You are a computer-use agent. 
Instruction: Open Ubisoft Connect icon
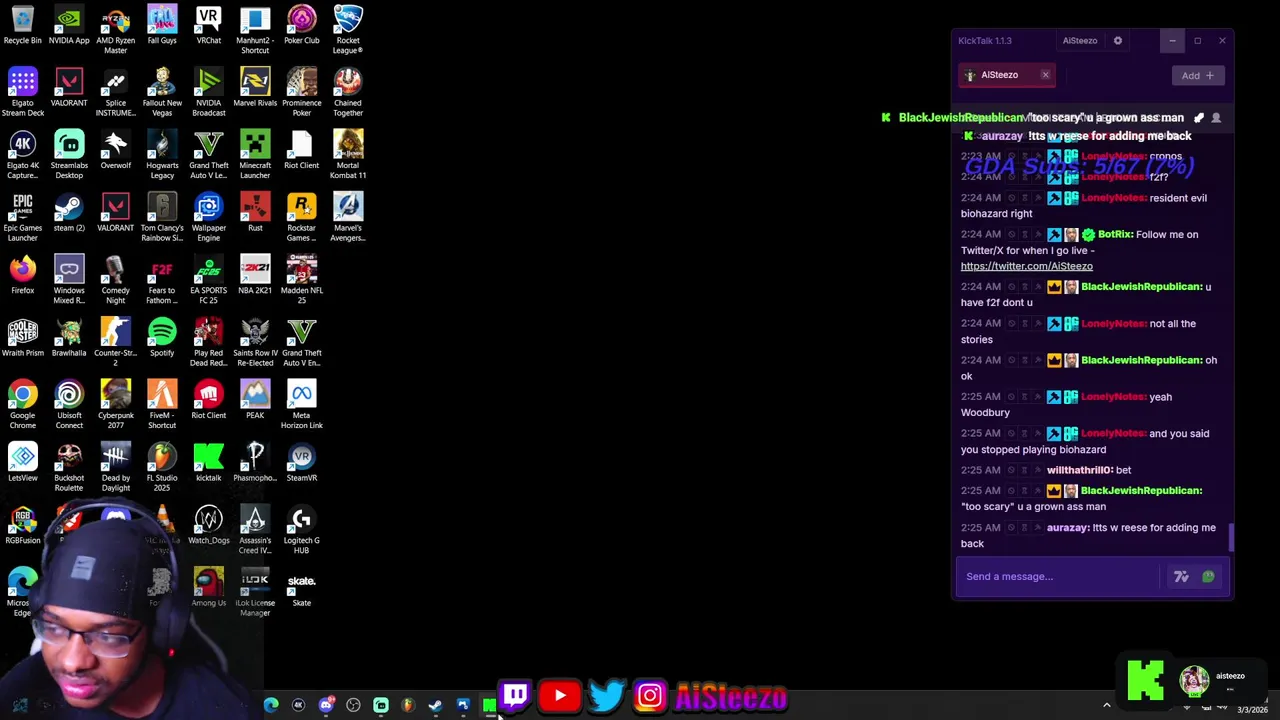pos(69,405)
